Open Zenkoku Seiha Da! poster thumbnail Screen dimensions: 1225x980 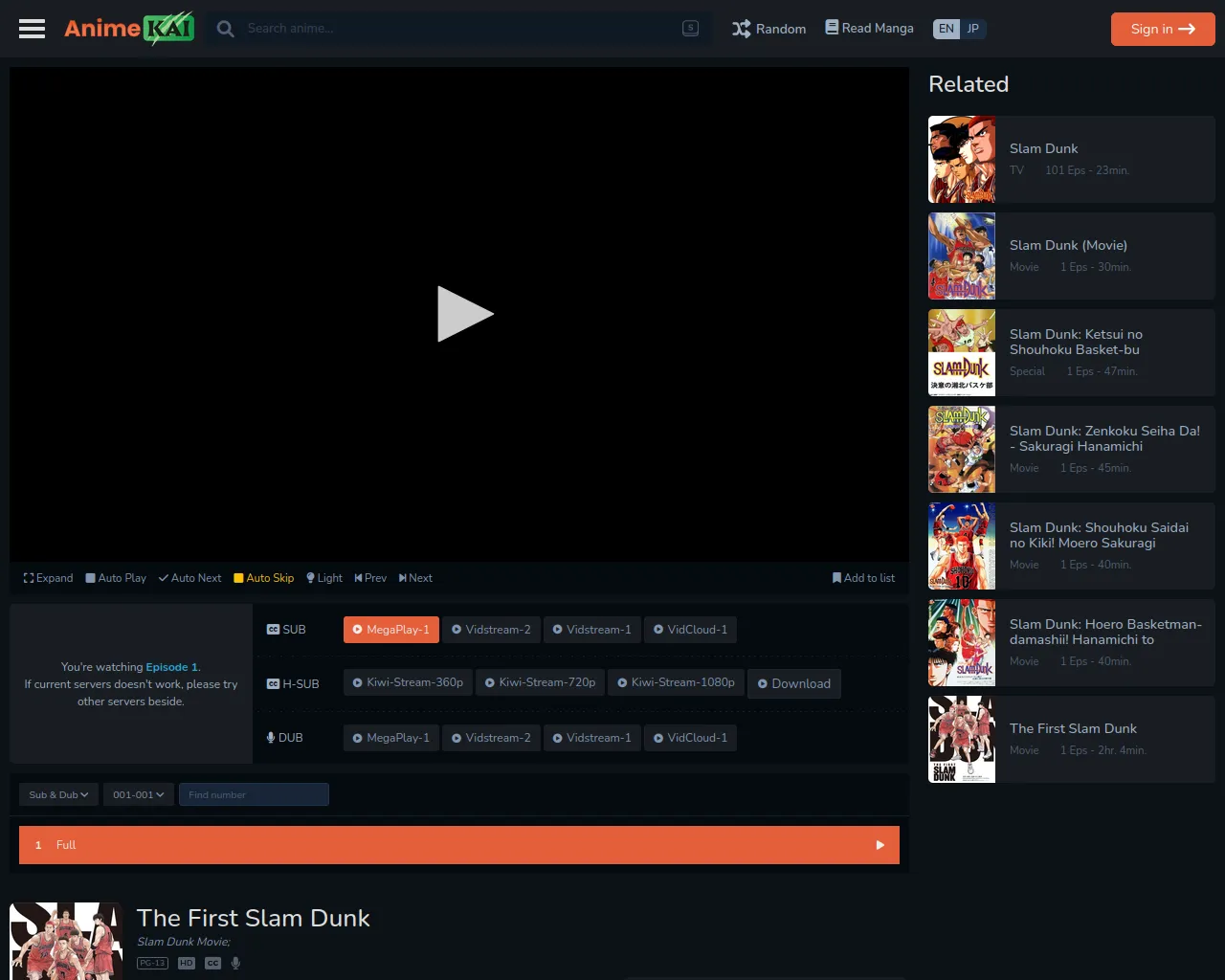point(962,450)
